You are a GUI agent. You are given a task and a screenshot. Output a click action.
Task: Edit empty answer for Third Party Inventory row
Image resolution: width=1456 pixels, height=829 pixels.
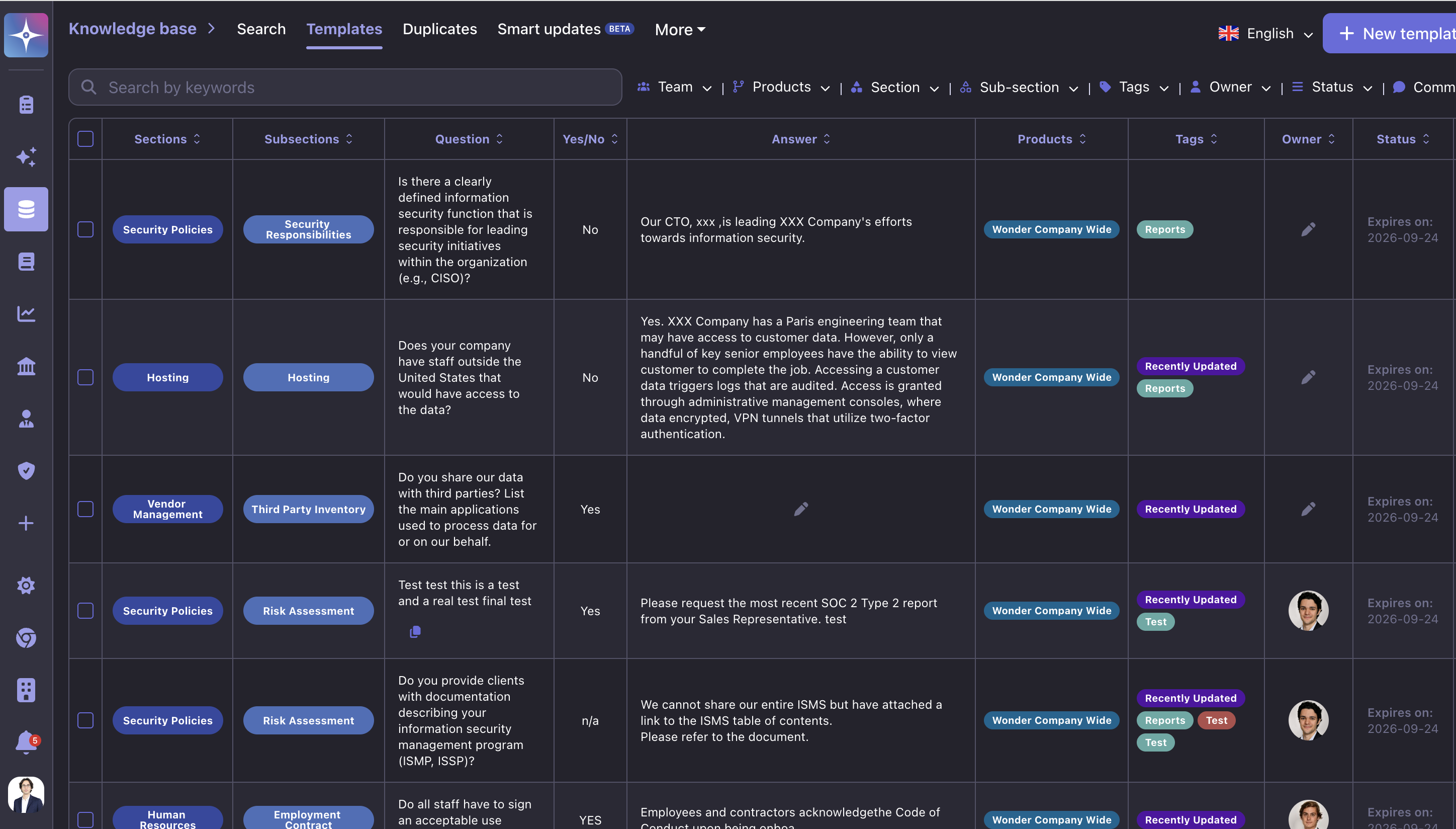(800, 509)
